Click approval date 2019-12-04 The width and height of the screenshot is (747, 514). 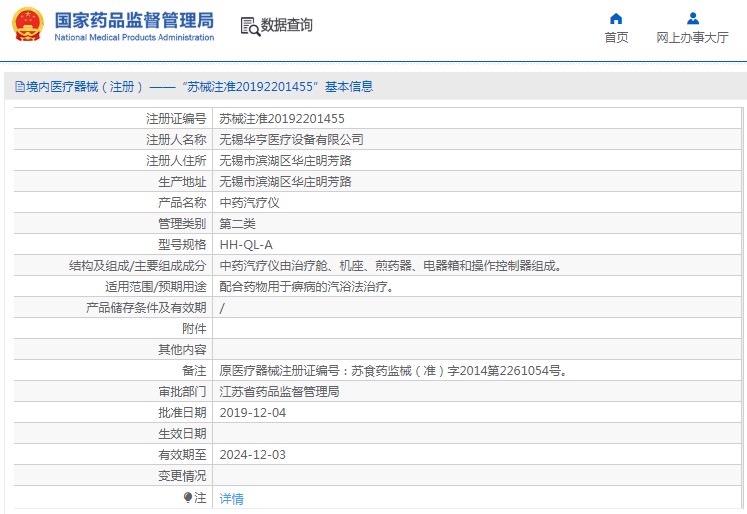pyautogui.click(x=252, y=413)
